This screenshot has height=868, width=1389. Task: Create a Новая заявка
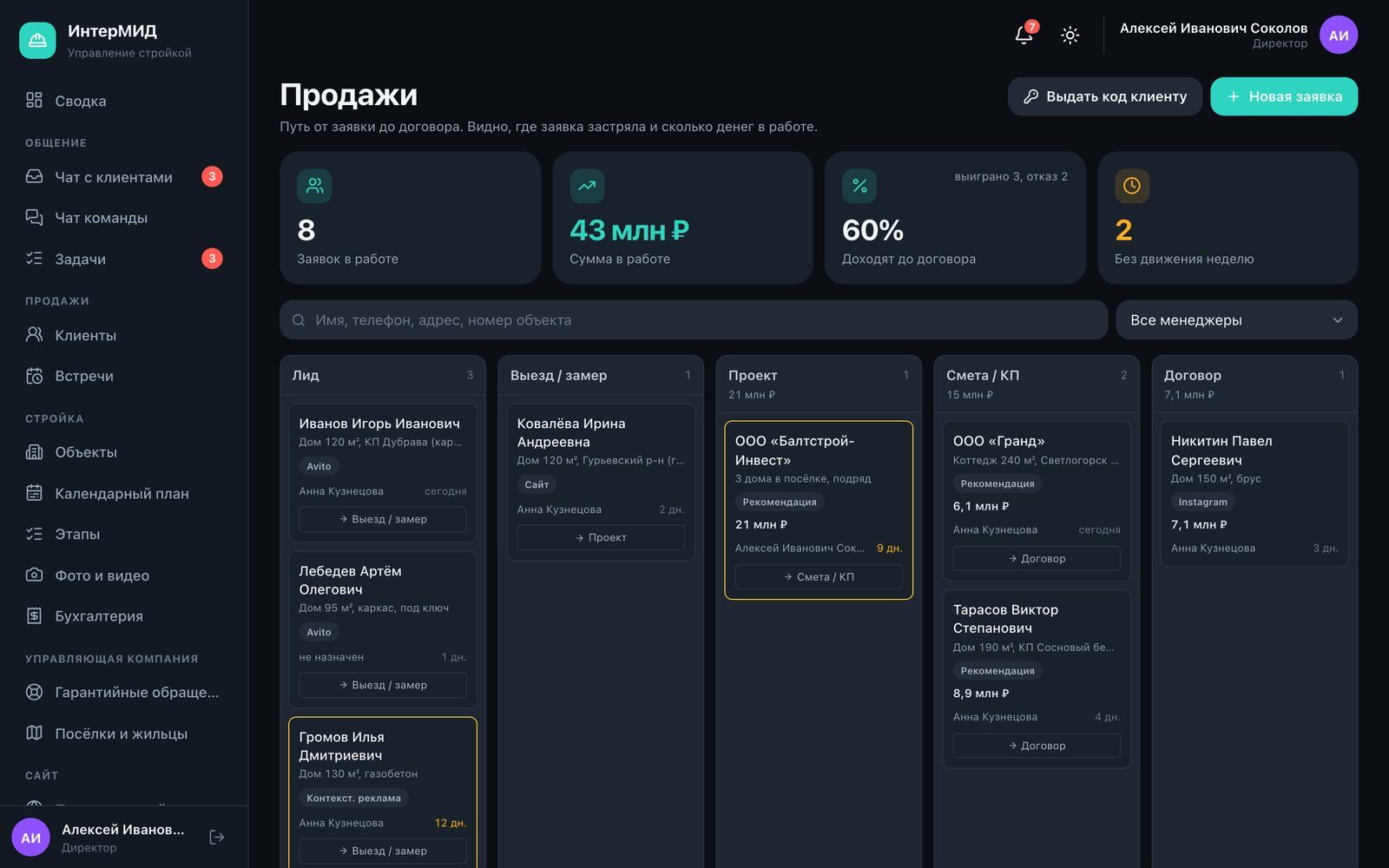pyautogui.click(x=1284, y=96)
